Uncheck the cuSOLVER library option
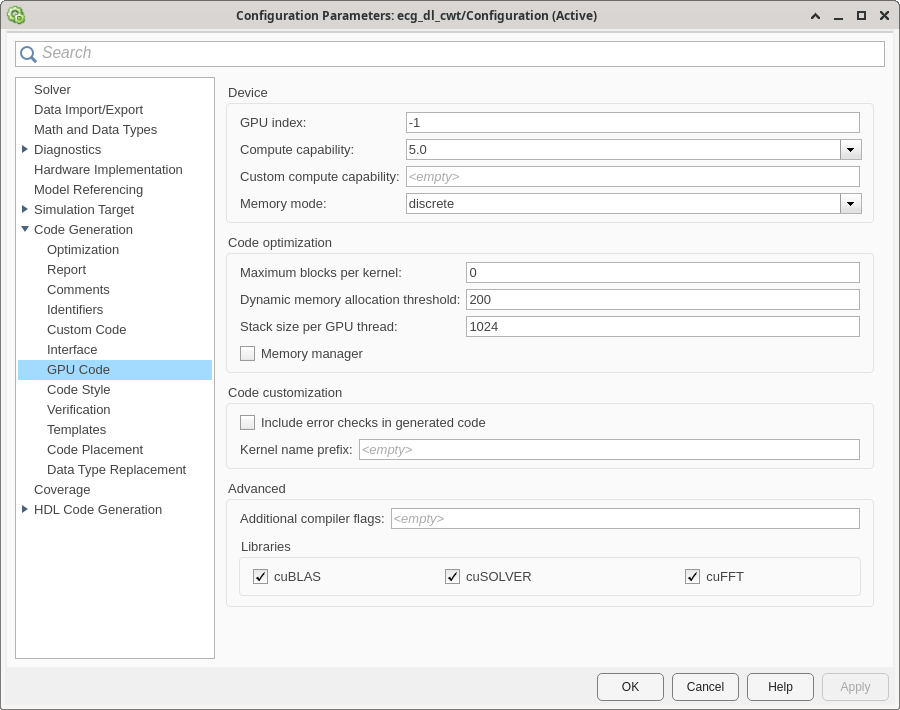This screenshot has width=900, height=710. [453, 576]
